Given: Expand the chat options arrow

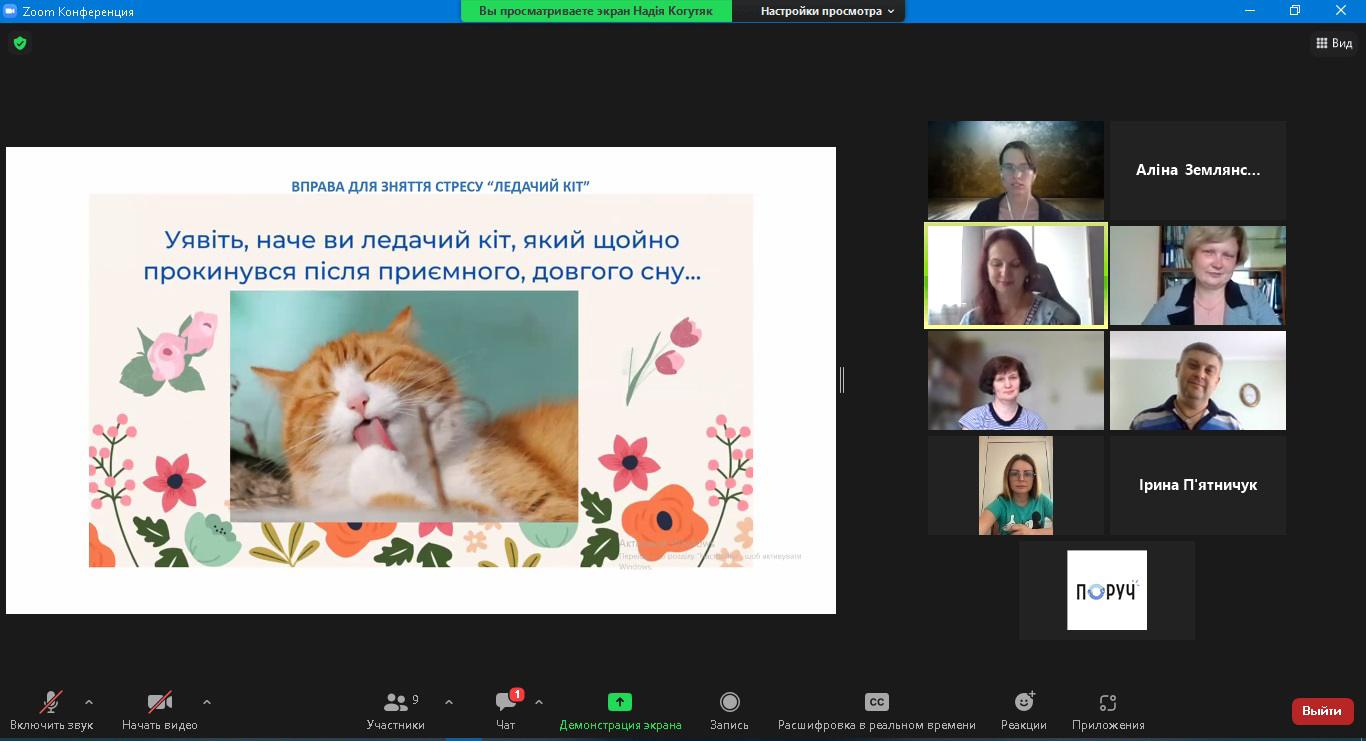Looking at the screenshot, I should click(x=539, y=702).
